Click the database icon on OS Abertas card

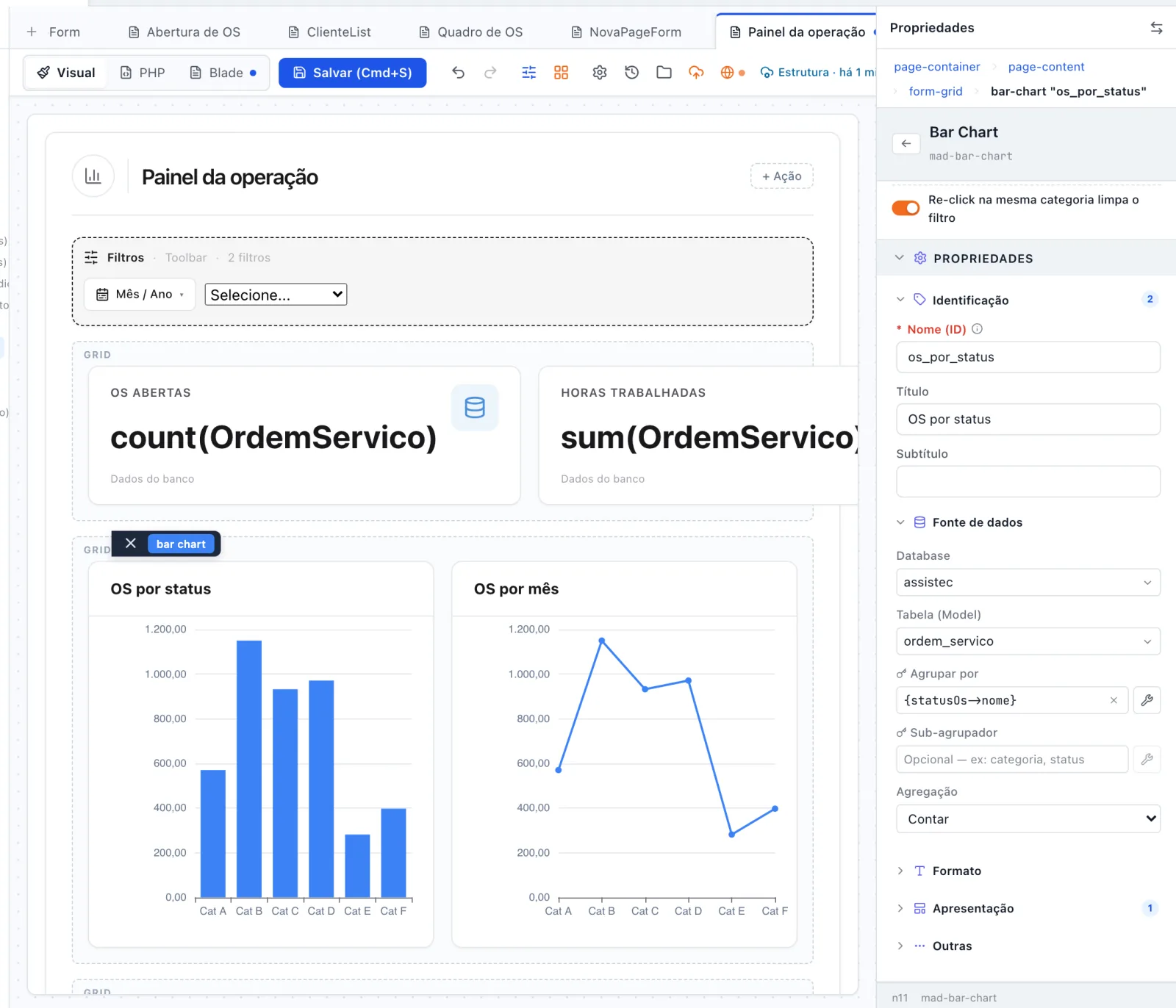(x=475, y=407)
